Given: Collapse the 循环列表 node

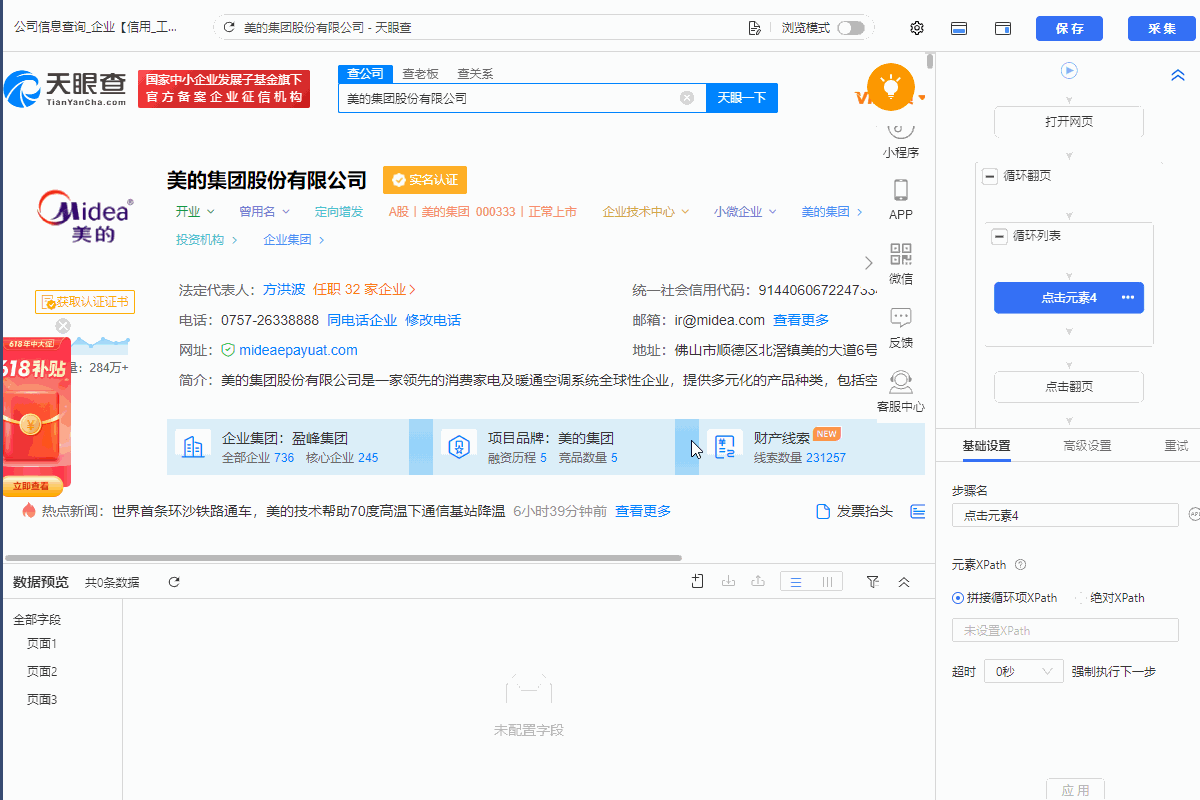Looking at the screenshot, I should click(x=999, y=236).
